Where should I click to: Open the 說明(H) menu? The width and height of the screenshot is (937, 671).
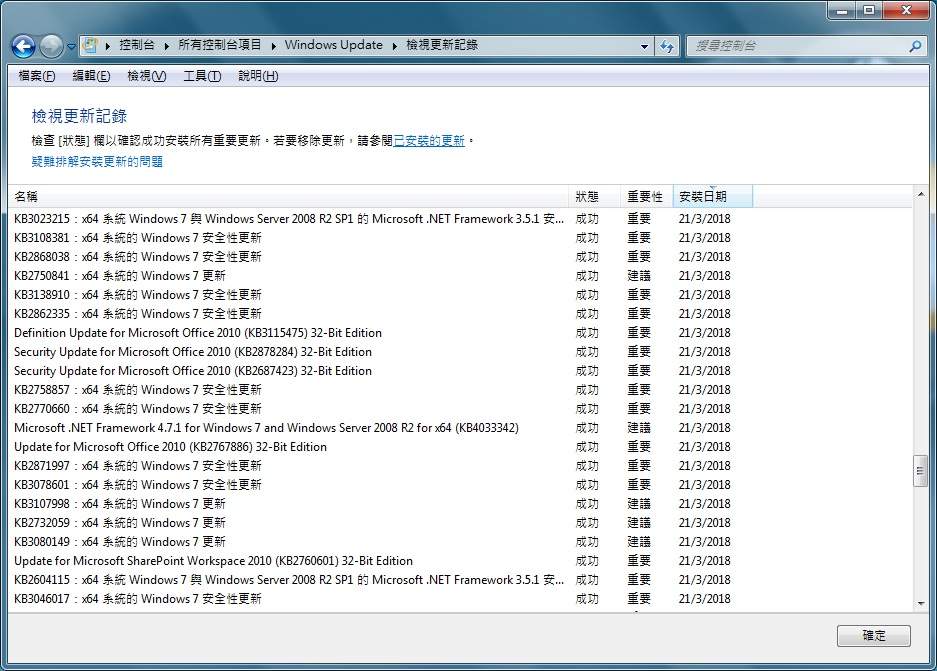tap(258, 76)
